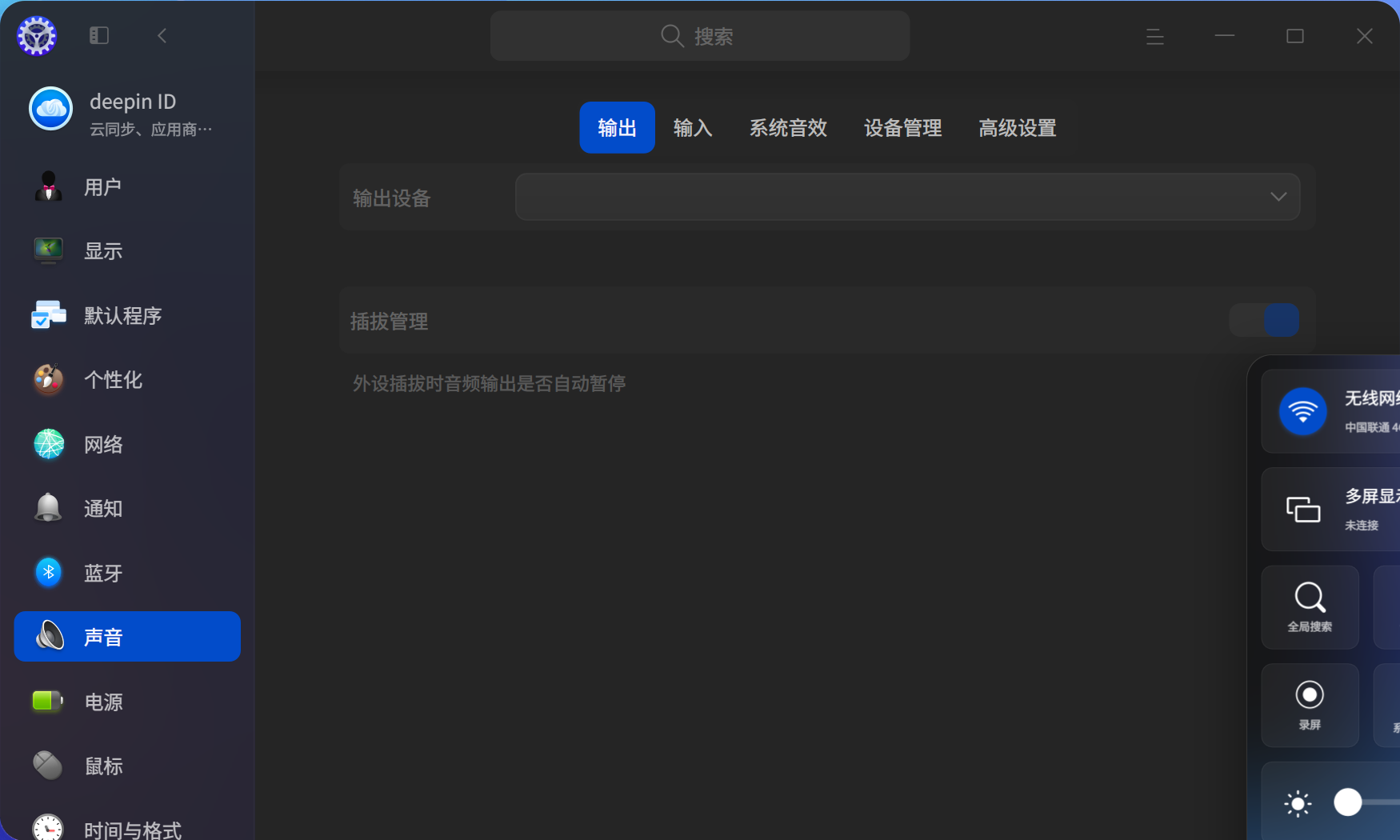1400x840 pixels.
Task: Click the 输出设备 label
Action: tap(392, 198)
